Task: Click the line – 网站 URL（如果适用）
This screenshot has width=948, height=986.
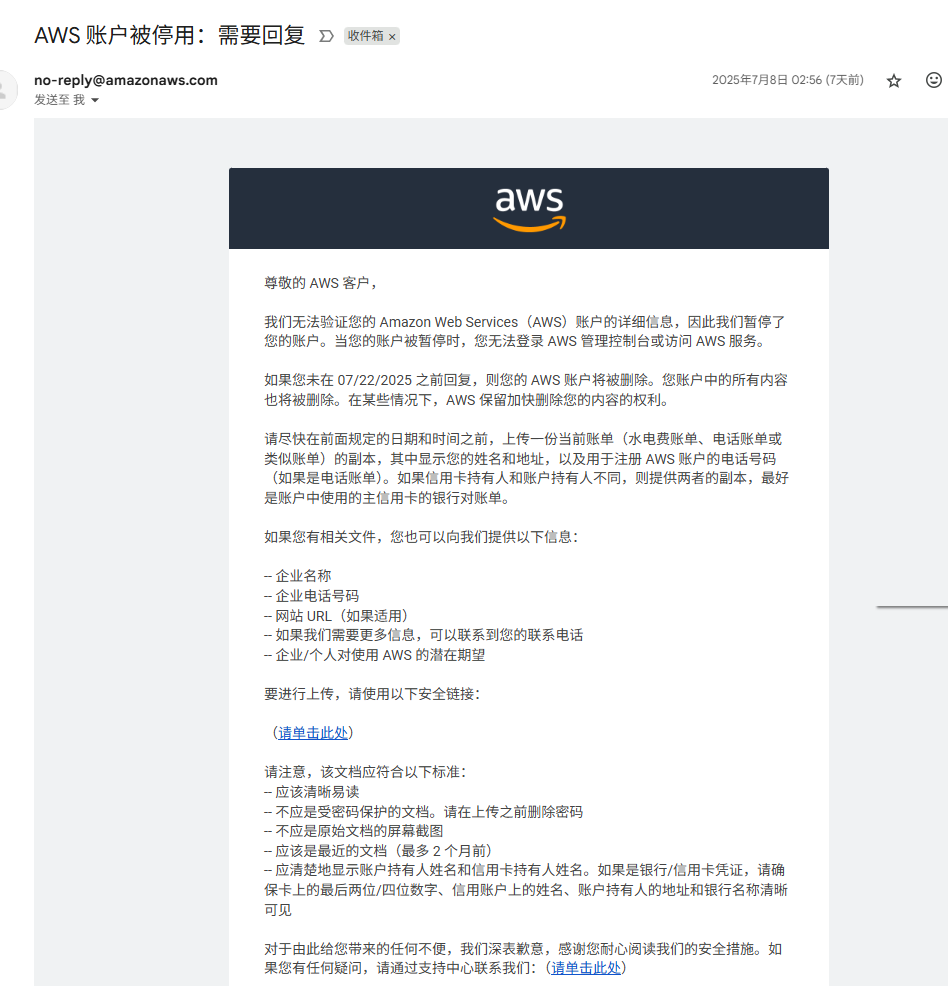Action: pyautogui.click(x=336, y=616)
